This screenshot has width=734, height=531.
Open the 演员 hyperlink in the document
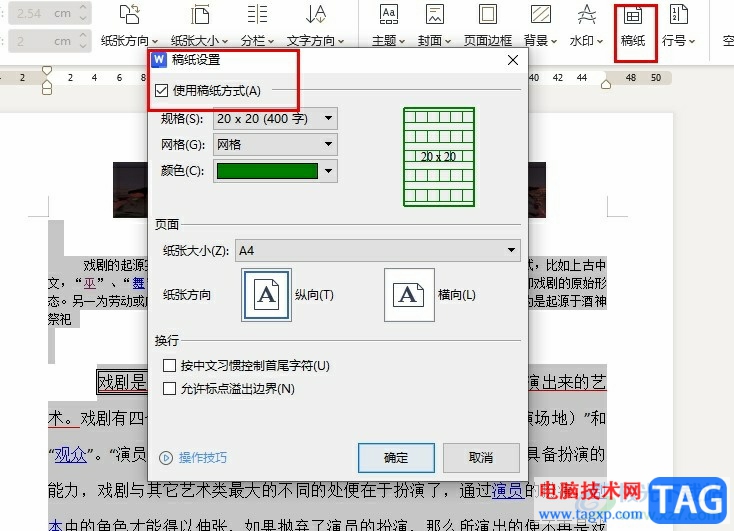click(x=507, y=490)
